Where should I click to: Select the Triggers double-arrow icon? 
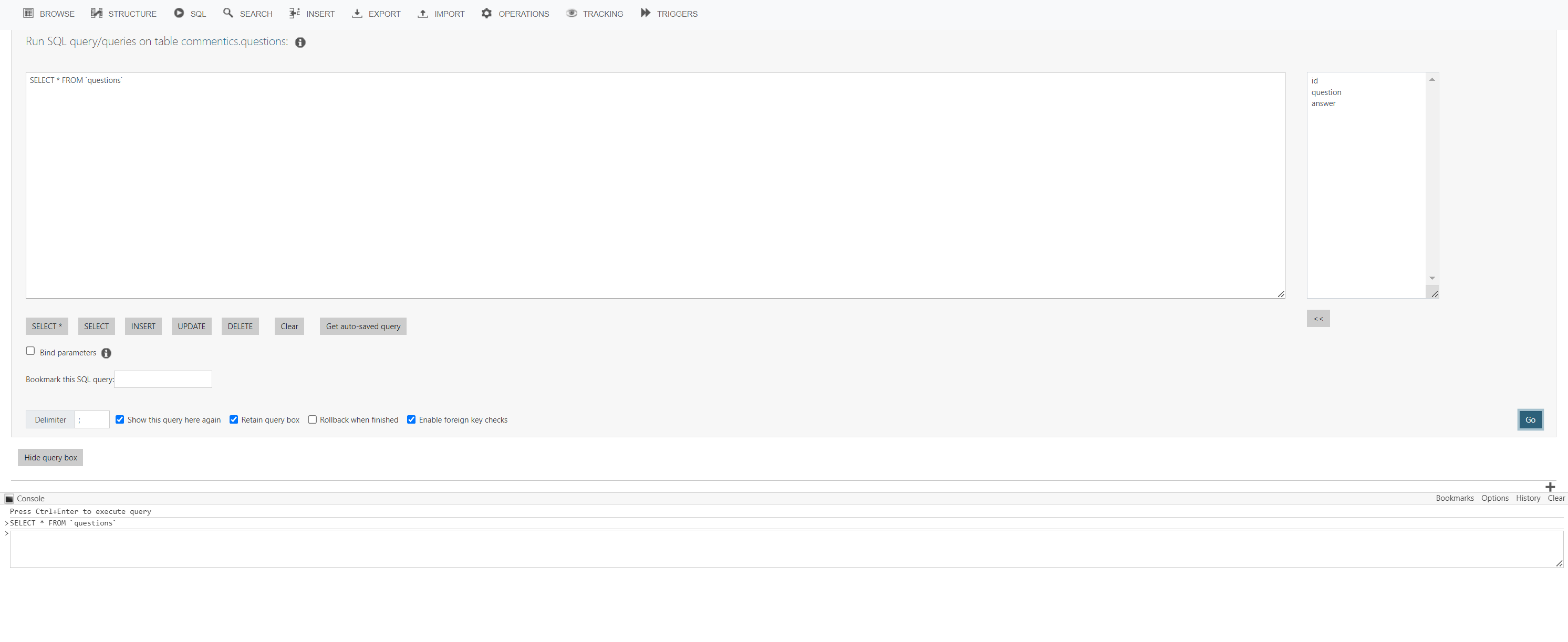645,14
